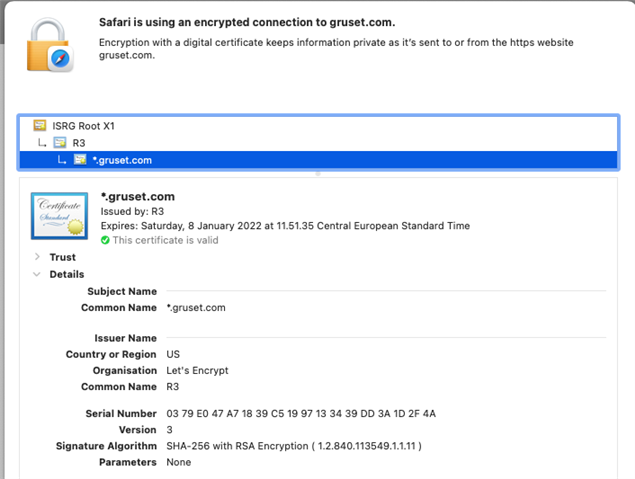
Task: Click 'This certificate is valid' text
Action: [x=166, y=240]
